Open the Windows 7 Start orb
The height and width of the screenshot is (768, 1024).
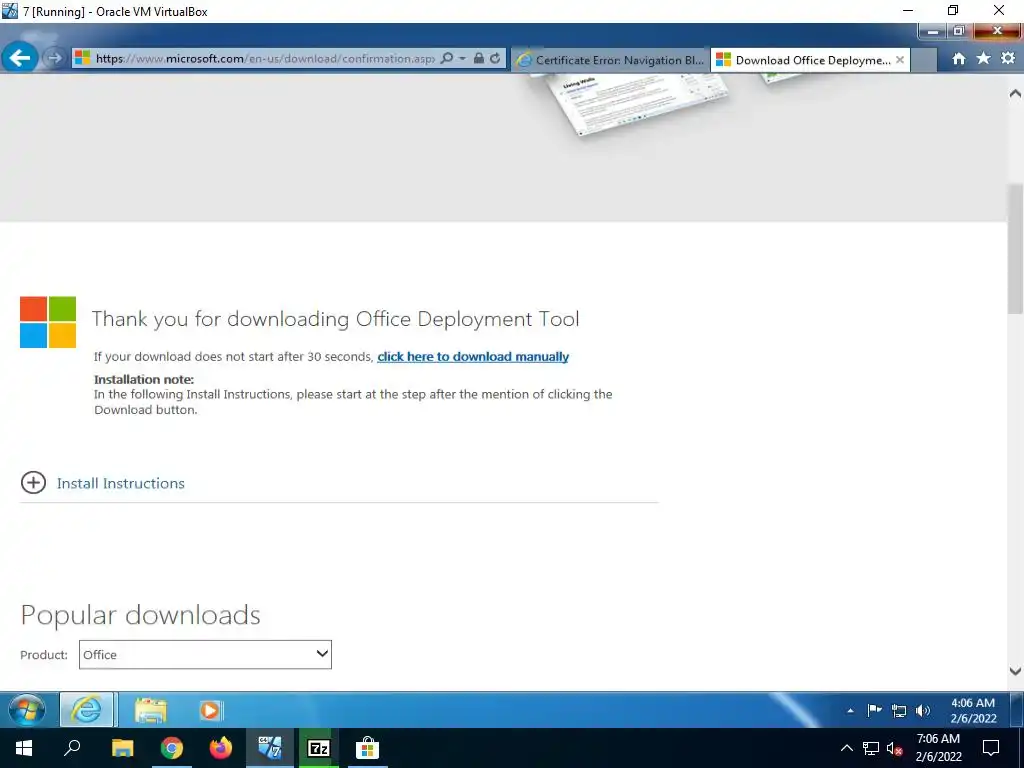pyautogui.click(x=27, y=710)
